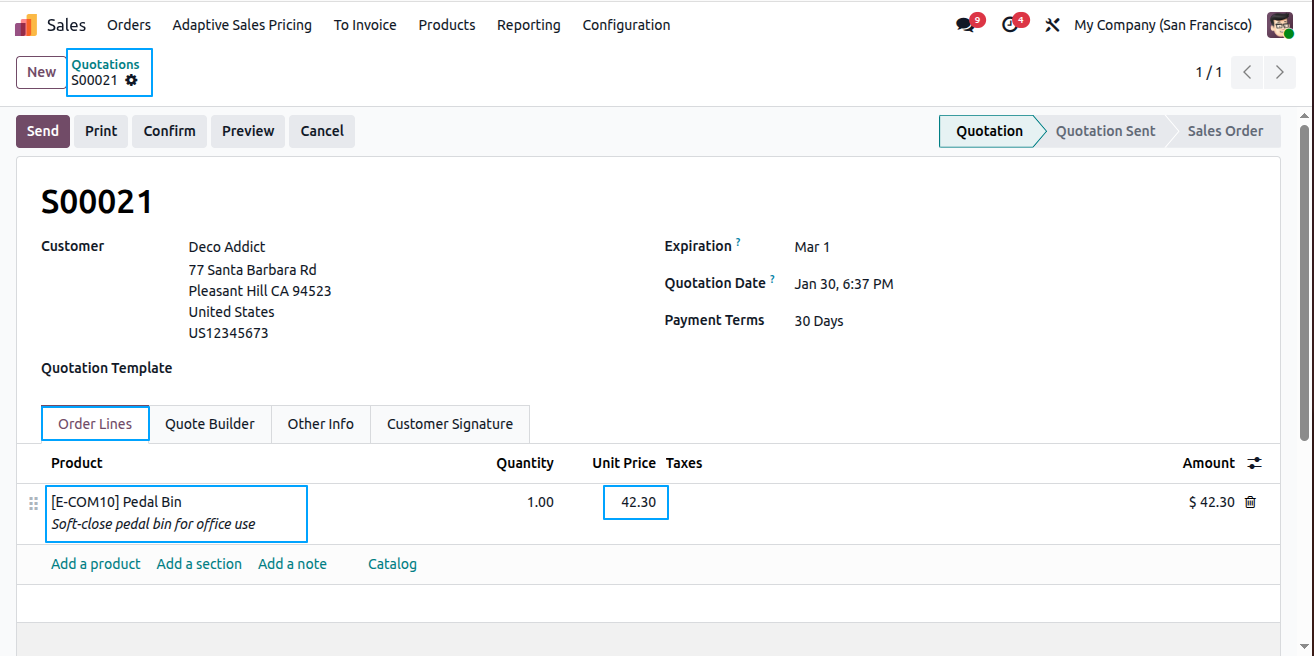The image size is (1314, 656).
Task: Delete the Pedal Bin order line
Action: pos(1250,502)
